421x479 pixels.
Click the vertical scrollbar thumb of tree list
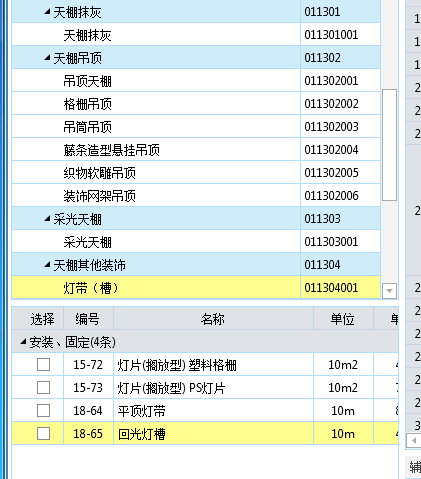point(389,145)
